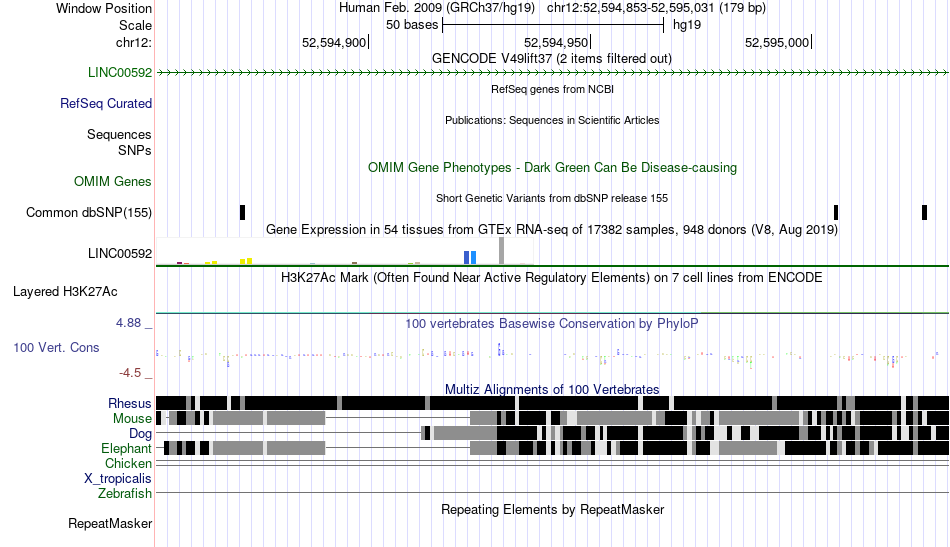
Task: Click the Scale label
Action: pyautogui.click(x=136, y=25)
